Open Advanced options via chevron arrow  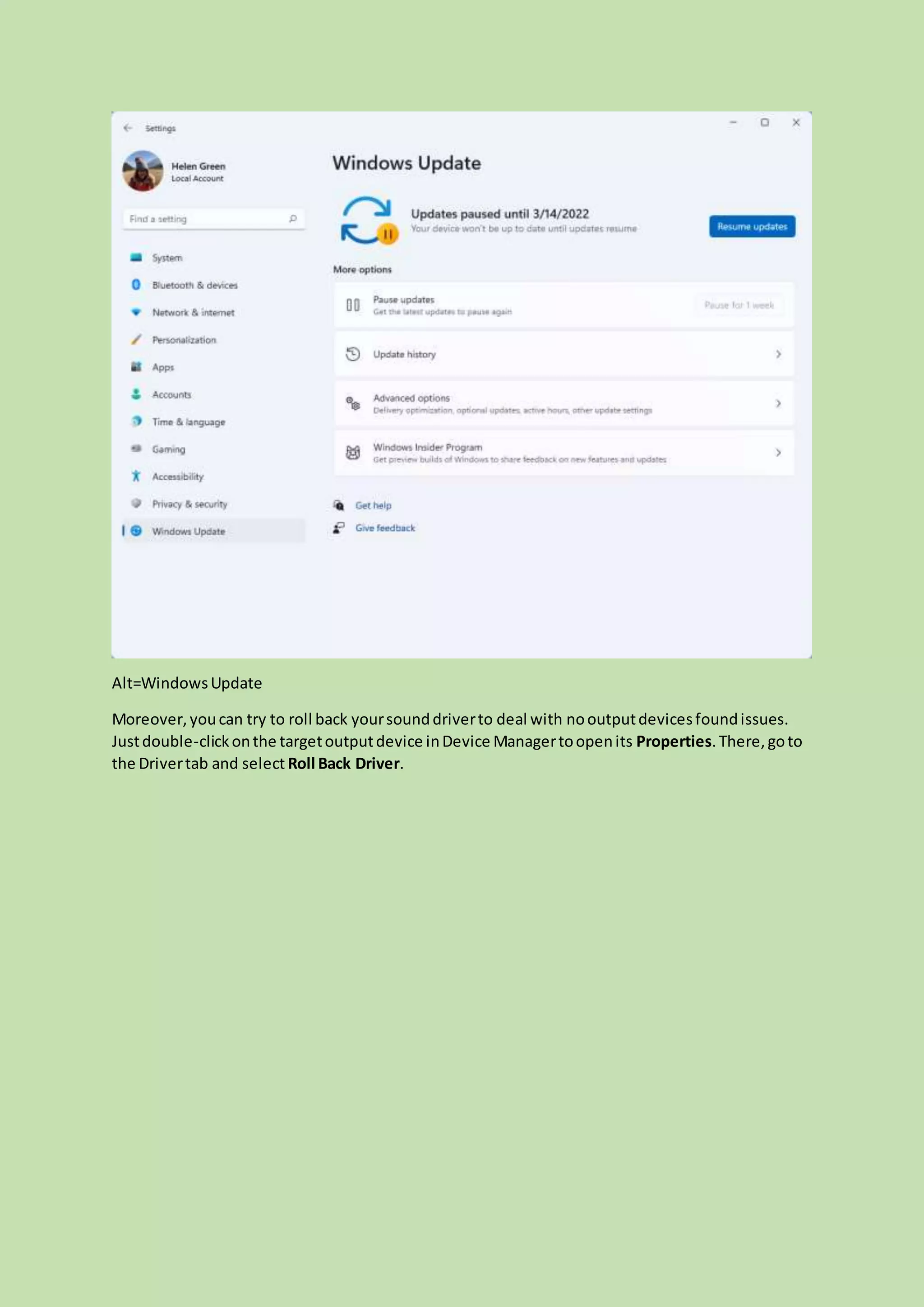pos(778,403)
